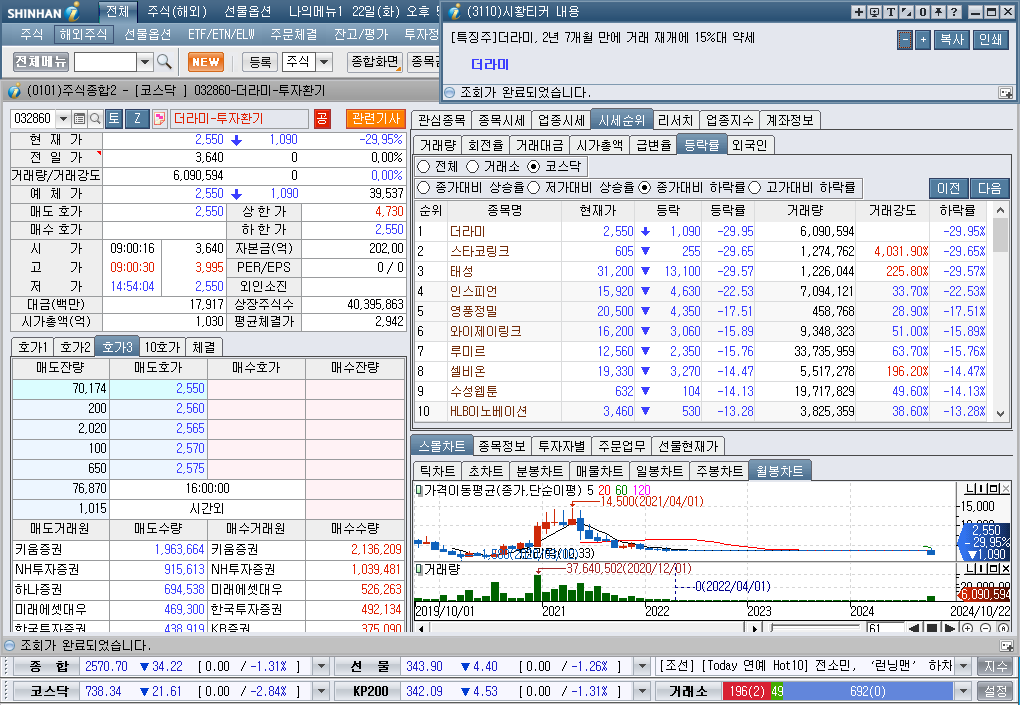Select the 전체 market radio button

point(423,166)
